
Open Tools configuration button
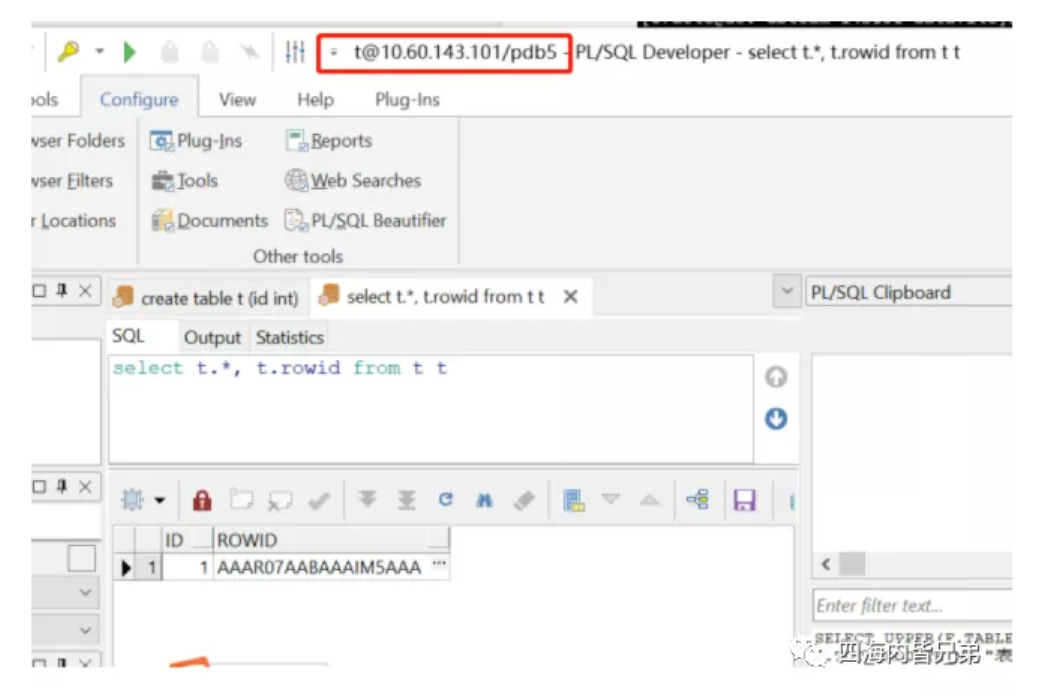coord(185,181)
